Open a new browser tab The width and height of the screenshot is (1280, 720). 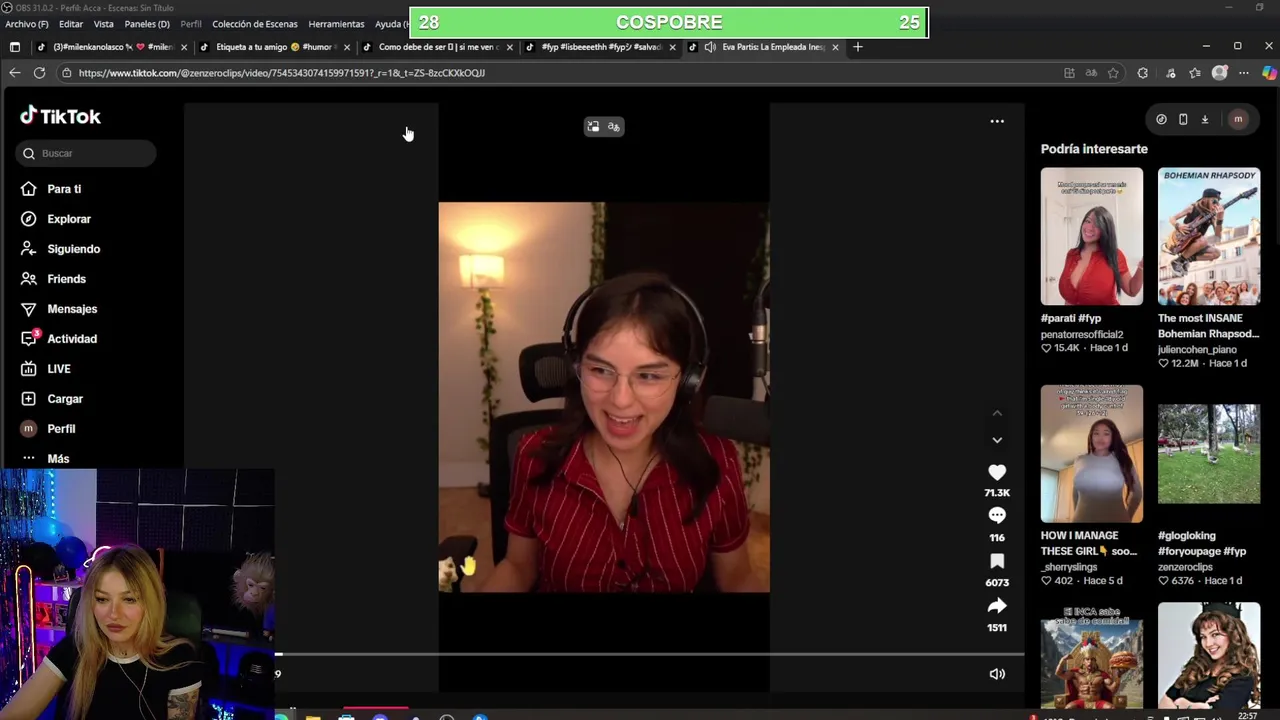click(x=857, y=47)
